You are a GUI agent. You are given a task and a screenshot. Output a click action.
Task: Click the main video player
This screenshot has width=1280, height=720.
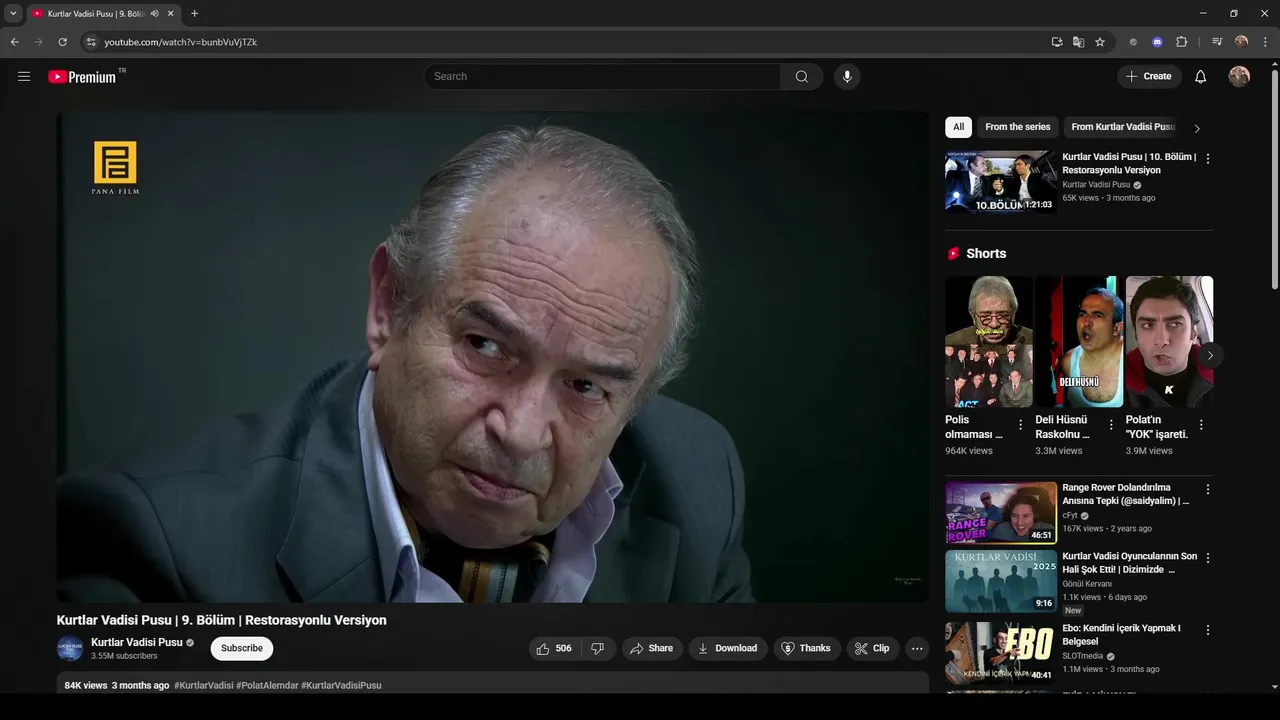pyautogui.click(x=493, y=356)
